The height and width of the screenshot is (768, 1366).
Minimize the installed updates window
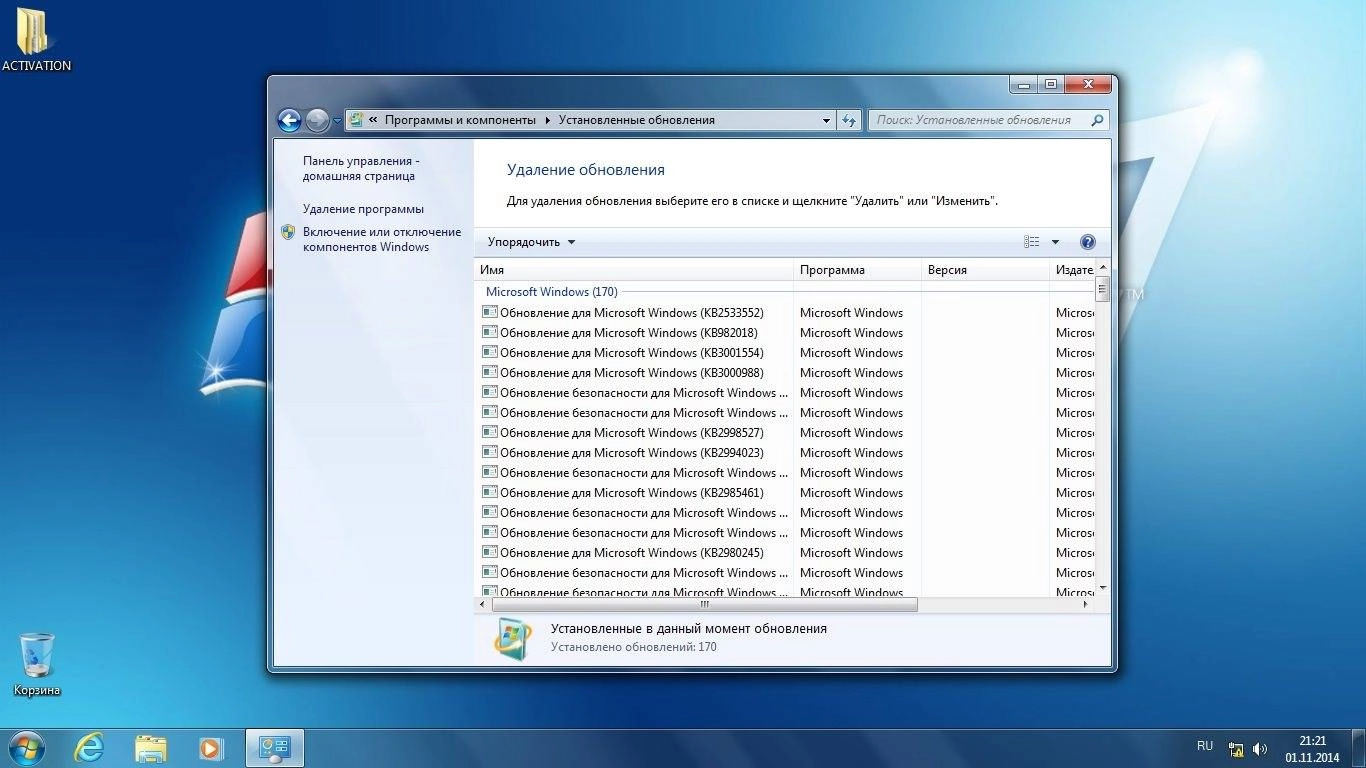[1023, 85]
